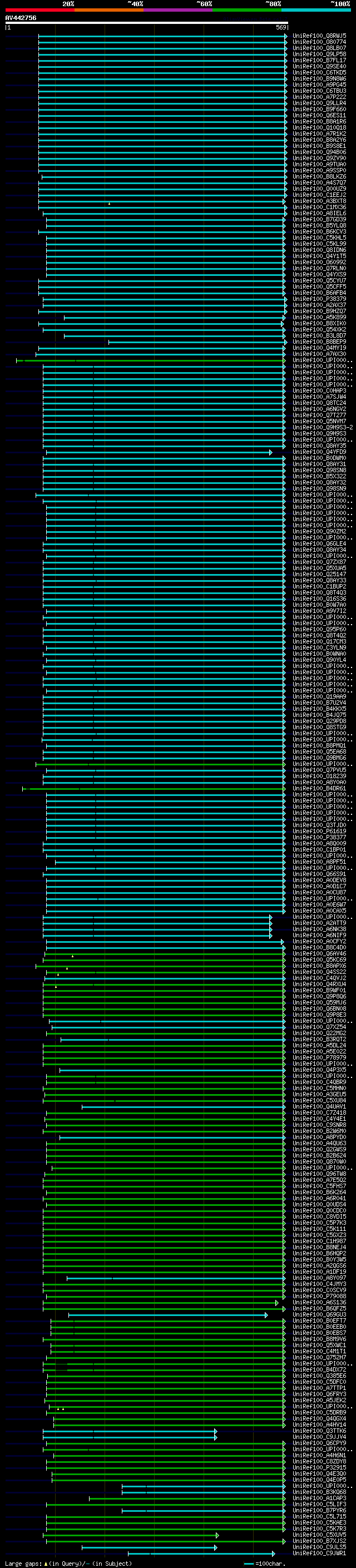Click the green ~80% identity legend bar
The image size is (356, 1568).
pyautogui.click(x=247, y=10)
